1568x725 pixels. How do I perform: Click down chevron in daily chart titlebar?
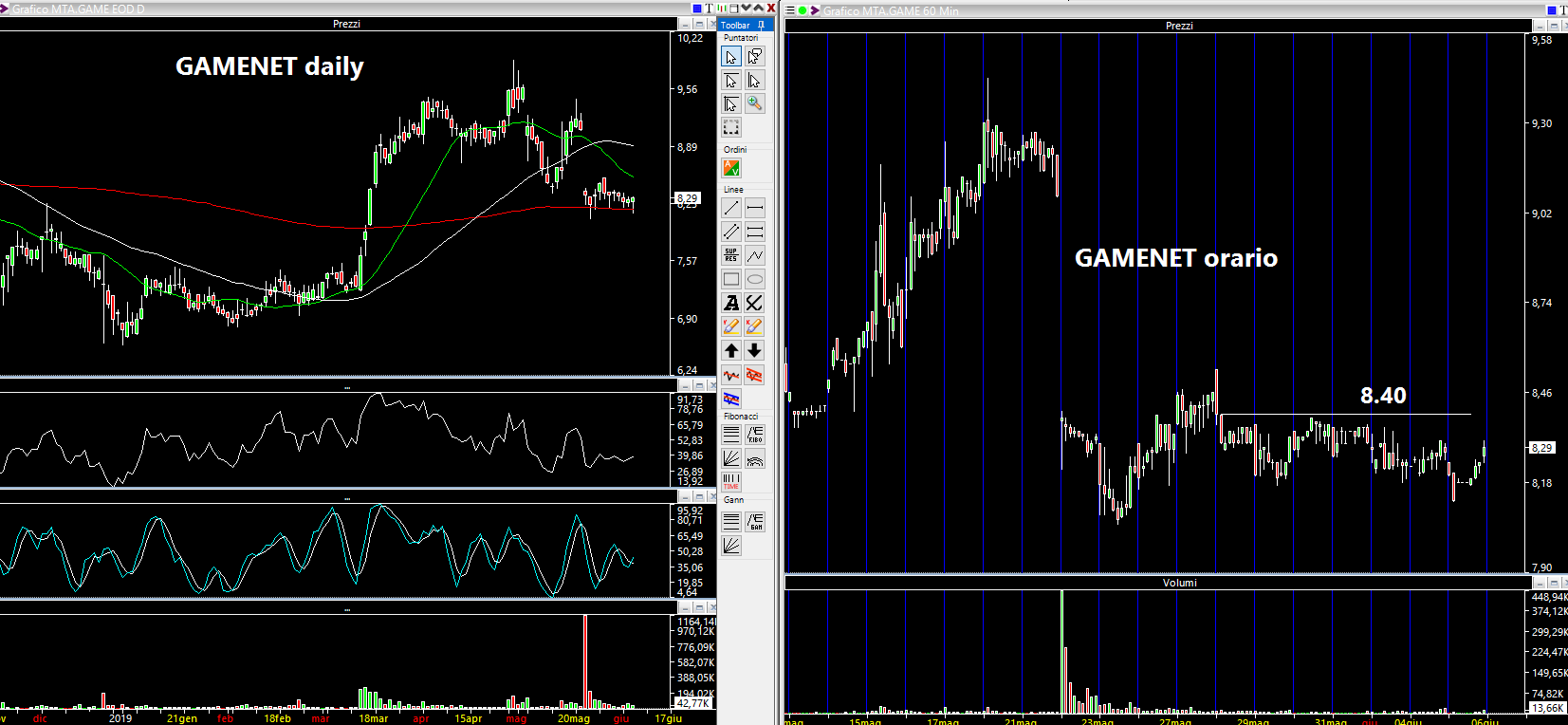746,9
